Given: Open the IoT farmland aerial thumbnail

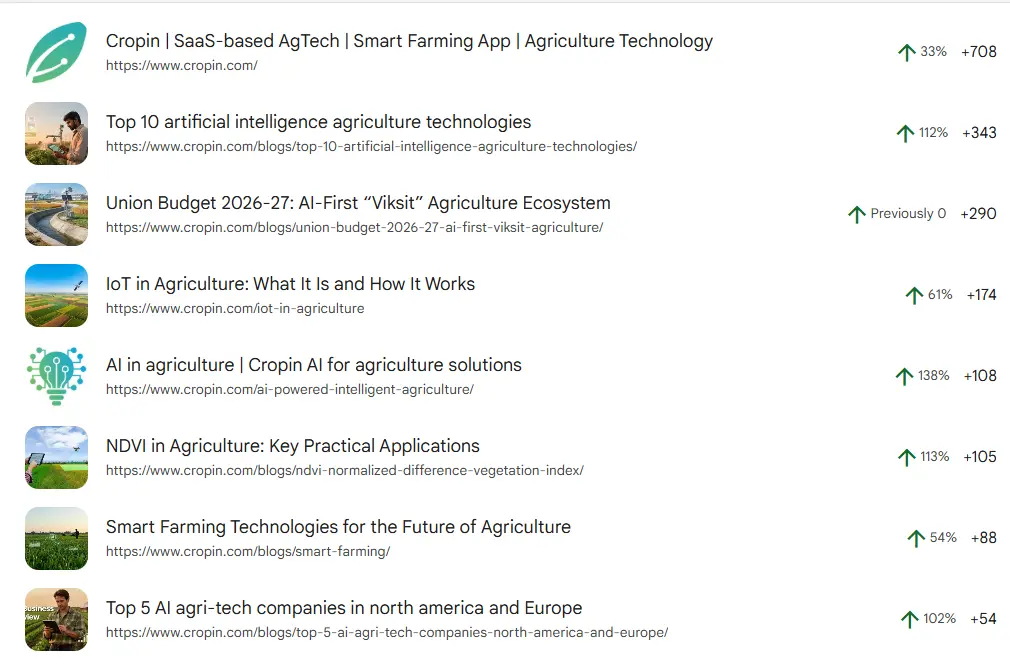Looking at the screenshot, I should point(56,295).
